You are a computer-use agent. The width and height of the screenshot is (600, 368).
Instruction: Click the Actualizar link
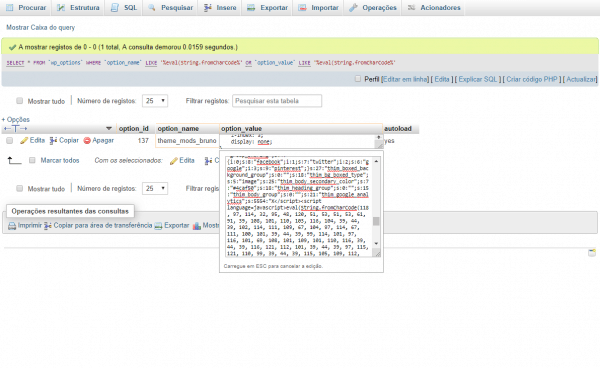coord(581,79)
